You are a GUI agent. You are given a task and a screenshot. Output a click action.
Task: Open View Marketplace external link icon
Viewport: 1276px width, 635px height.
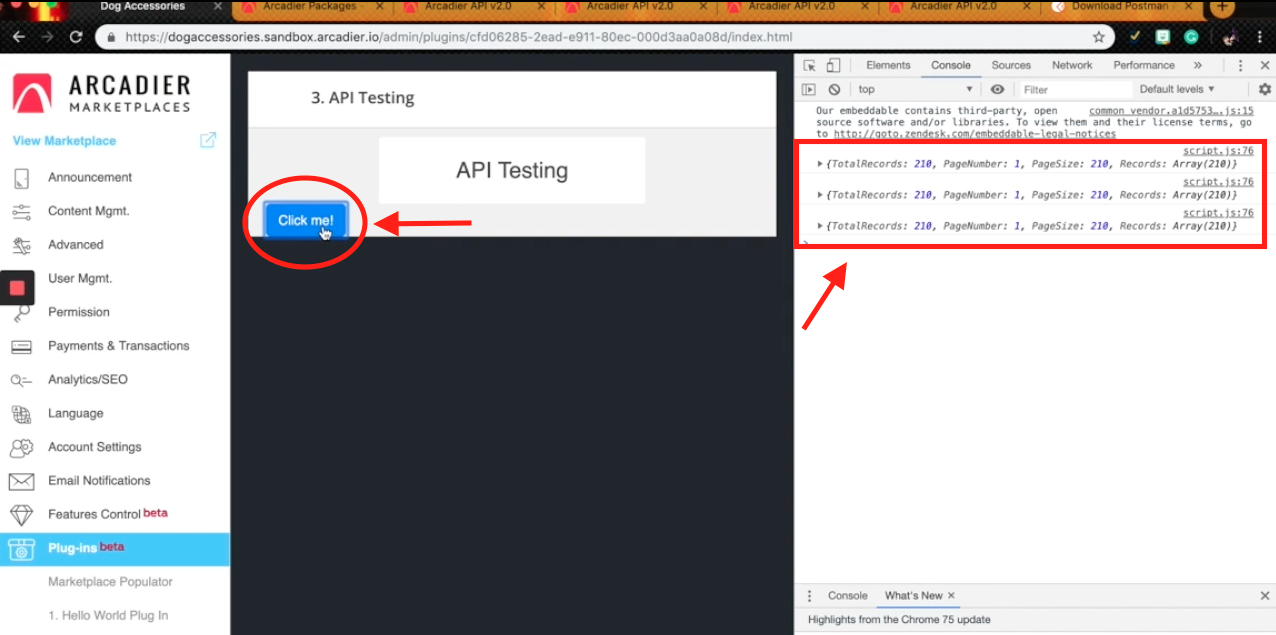(208, 140)
